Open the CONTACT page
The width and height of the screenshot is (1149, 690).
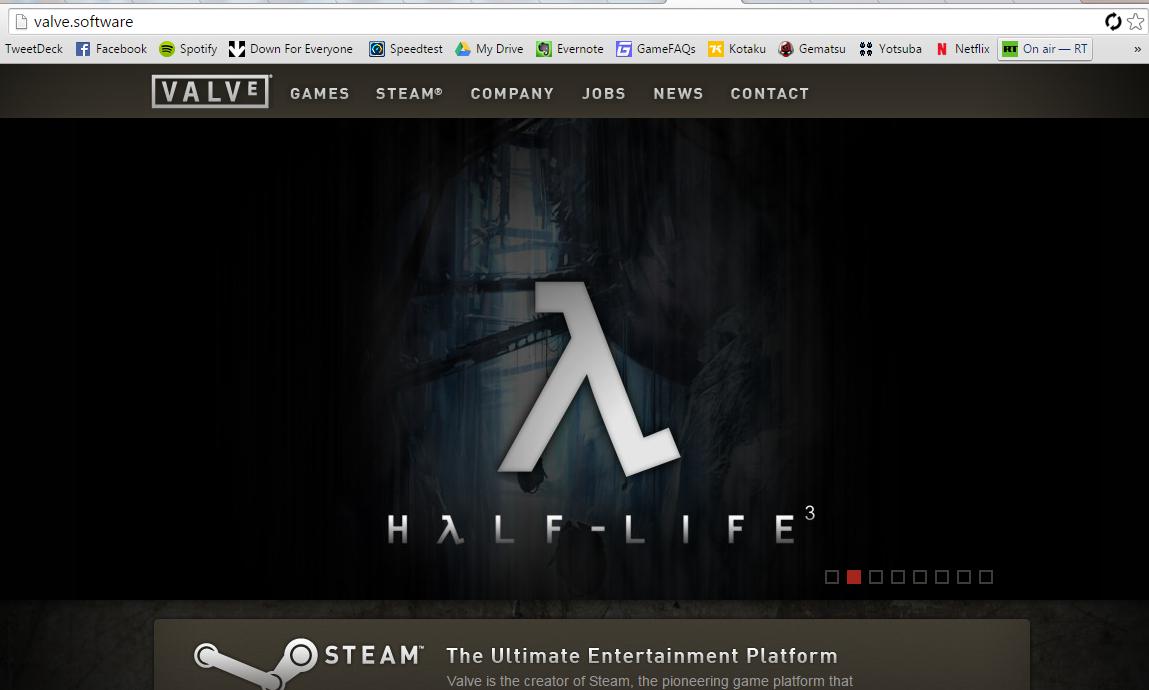click(770, 93)
